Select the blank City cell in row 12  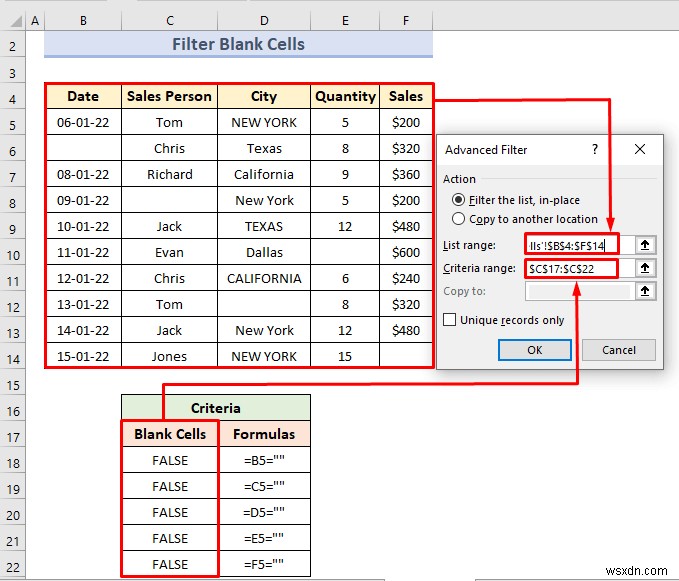coord(264,304)
